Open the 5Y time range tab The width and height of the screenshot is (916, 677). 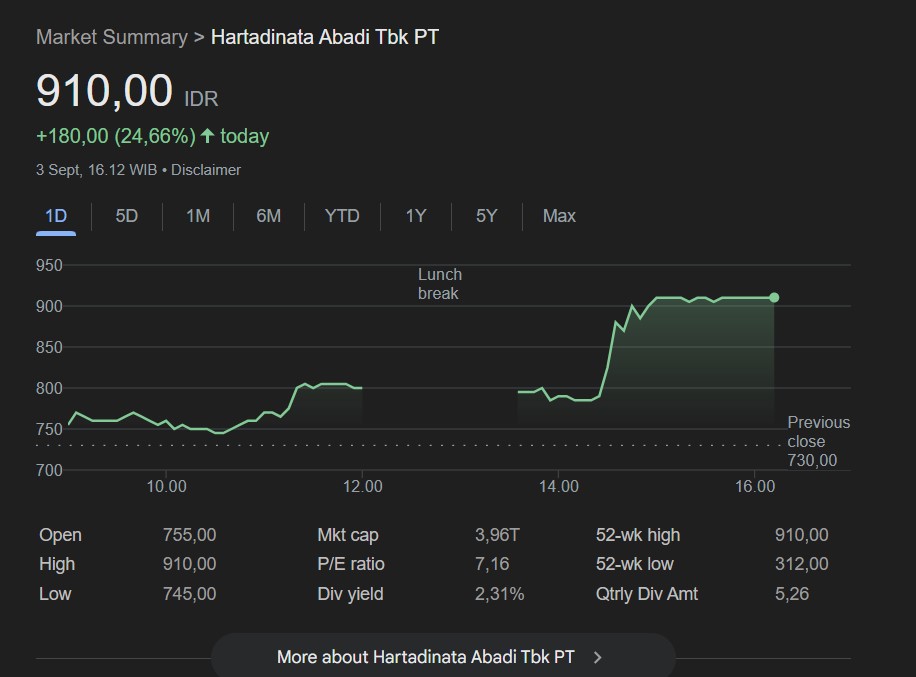487,216
